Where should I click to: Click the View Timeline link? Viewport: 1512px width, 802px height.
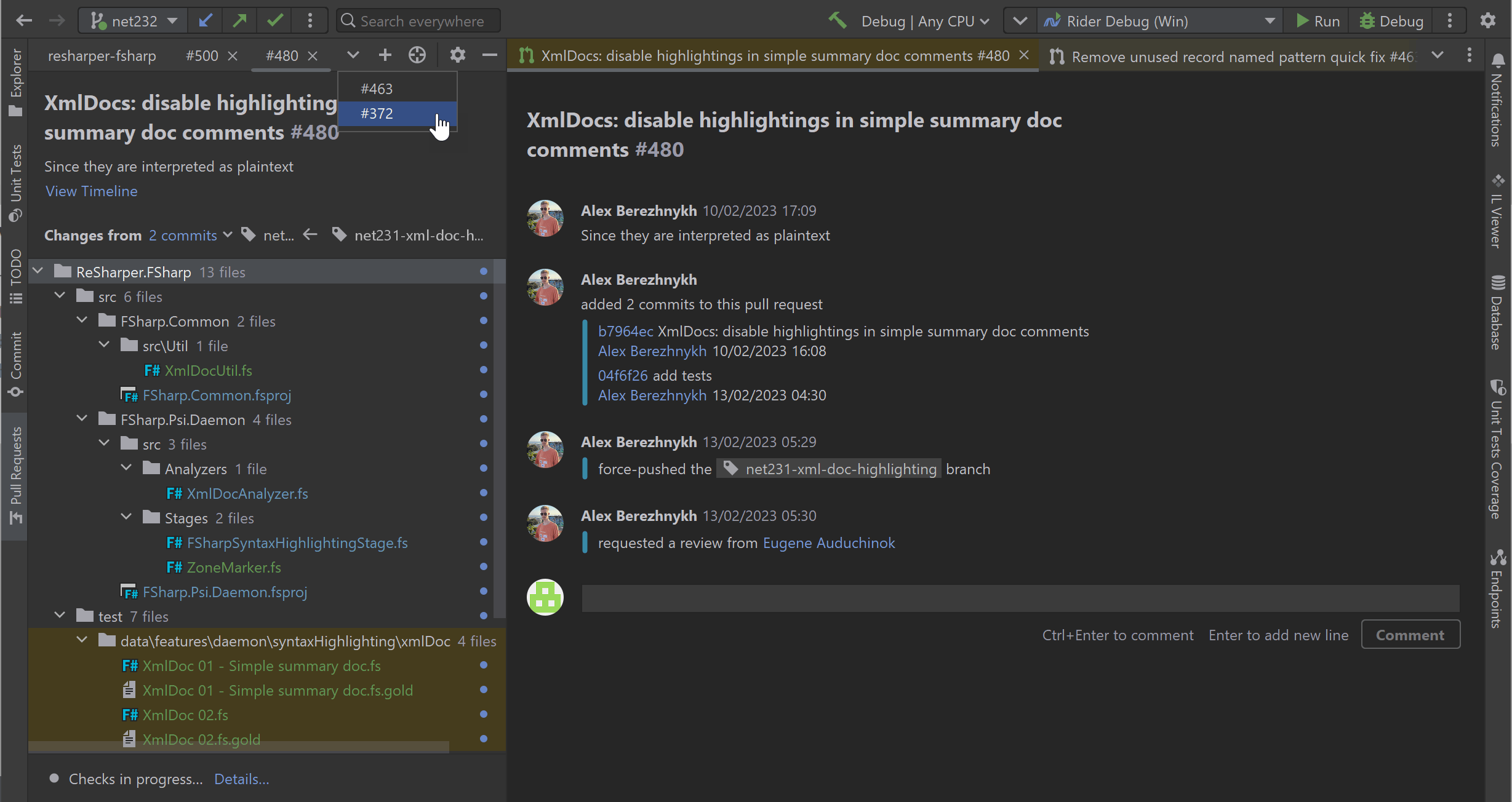coord(91,191)
